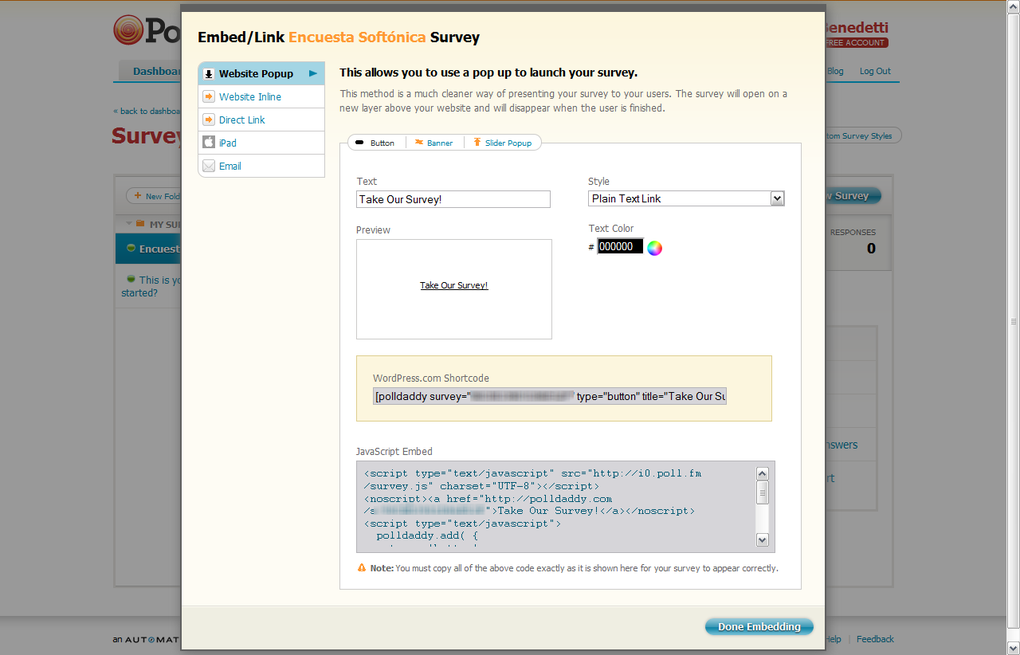The image size is (1020, 655).
Task: Click the warning triangle beside the Note
Action: coord(362,567)
